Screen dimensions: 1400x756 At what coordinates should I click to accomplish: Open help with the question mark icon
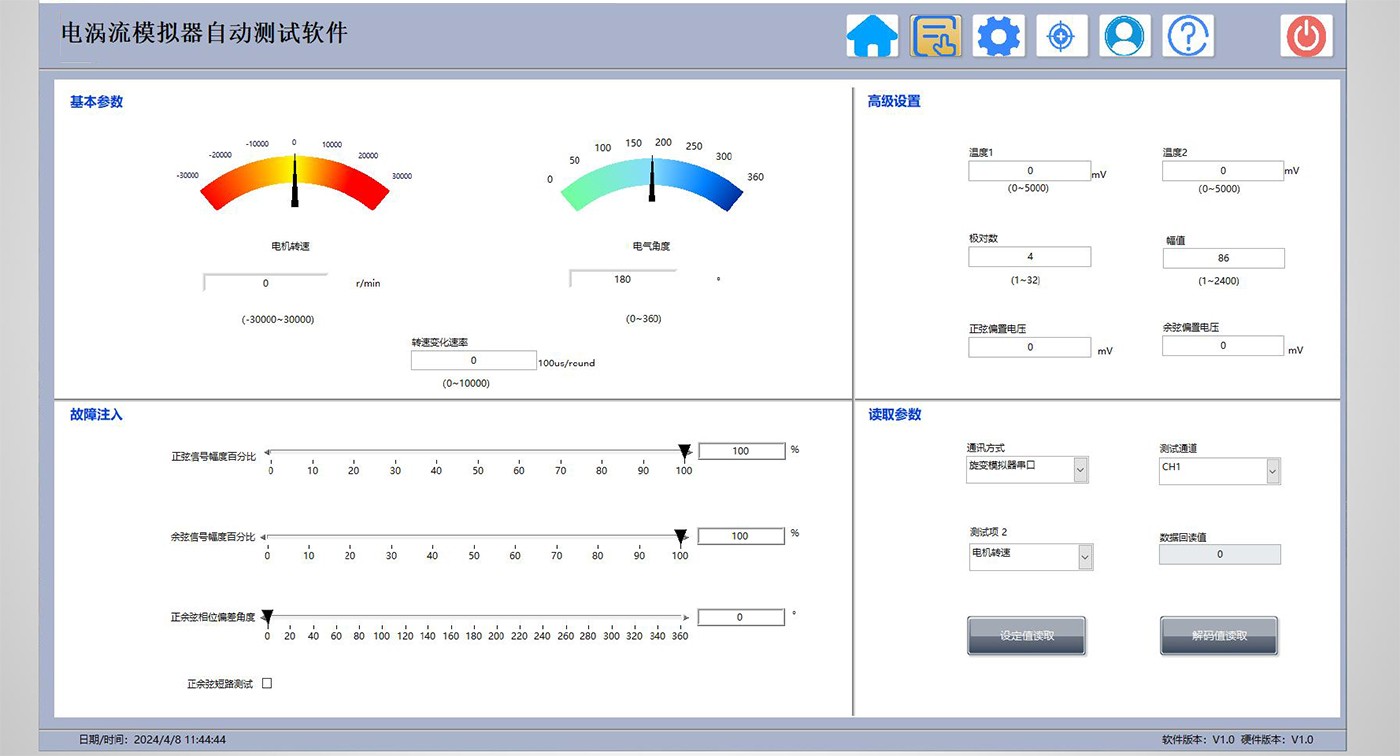[1188, 37]
